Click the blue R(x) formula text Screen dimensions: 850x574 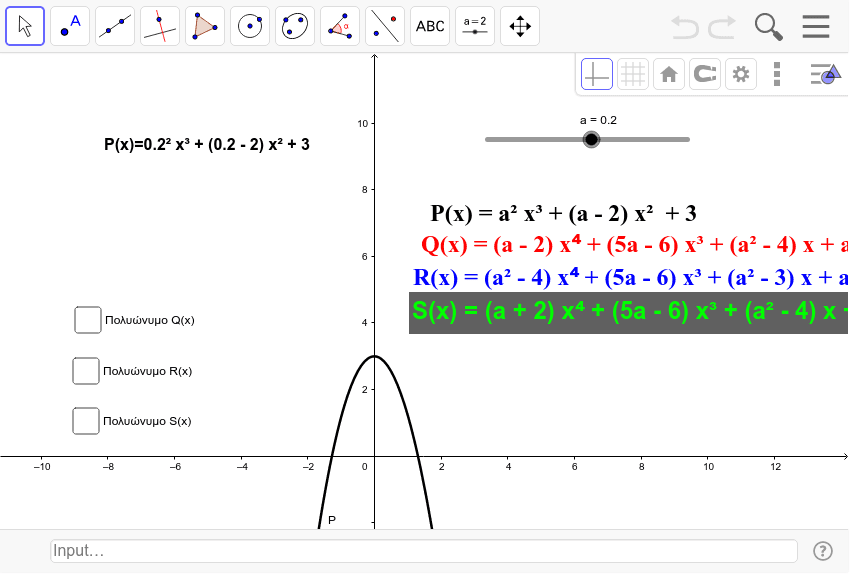pyautogui.click(x=630, y=278)
